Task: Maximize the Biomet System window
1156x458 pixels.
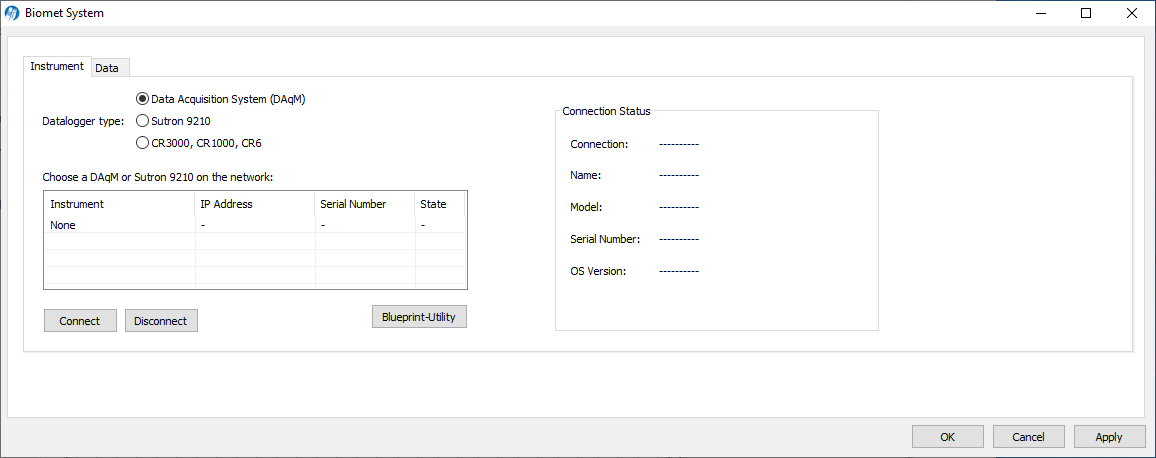Action: (1085, 13)
